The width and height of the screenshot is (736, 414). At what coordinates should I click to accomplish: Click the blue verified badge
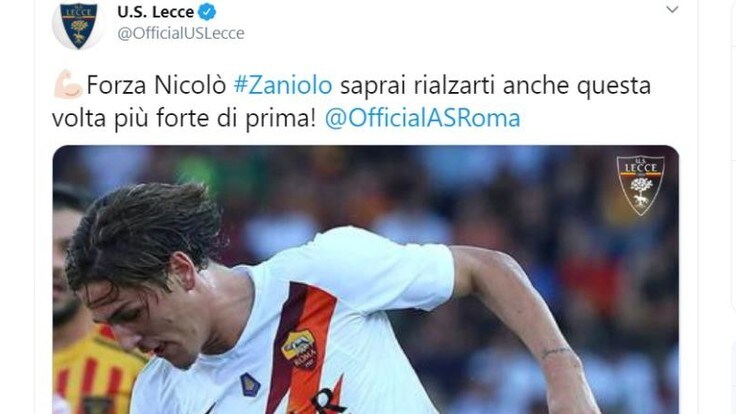click(207, 12)
